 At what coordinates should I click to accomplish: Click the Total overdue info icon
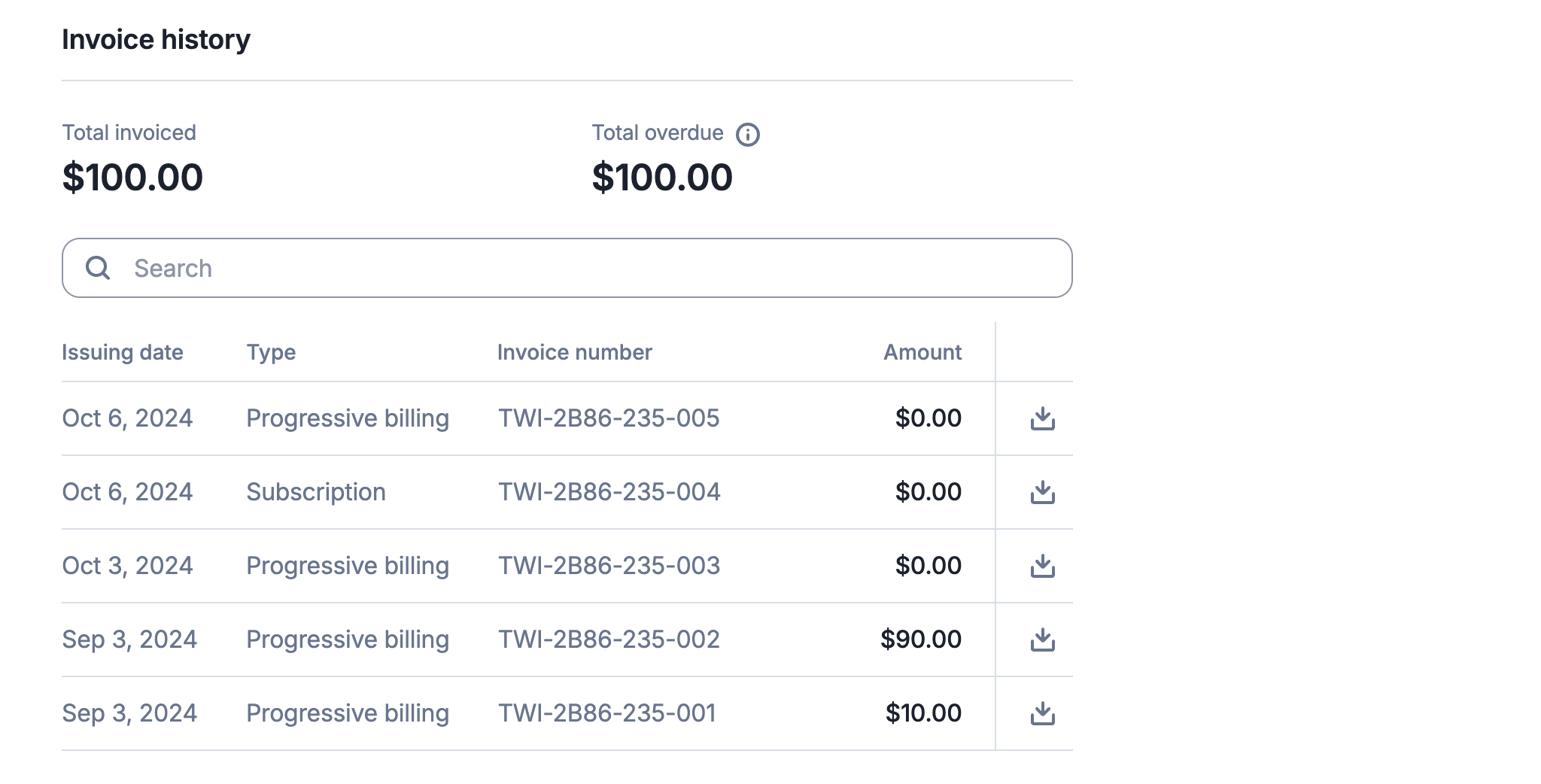click(747, 135)
